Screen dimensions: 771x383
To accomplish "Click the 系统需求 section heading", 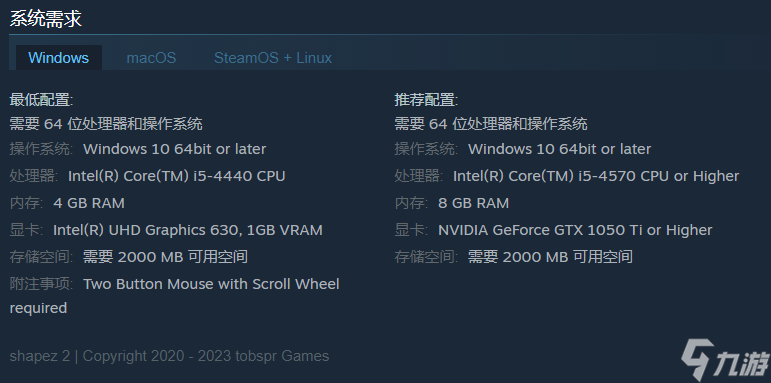I will click(46, 19).
